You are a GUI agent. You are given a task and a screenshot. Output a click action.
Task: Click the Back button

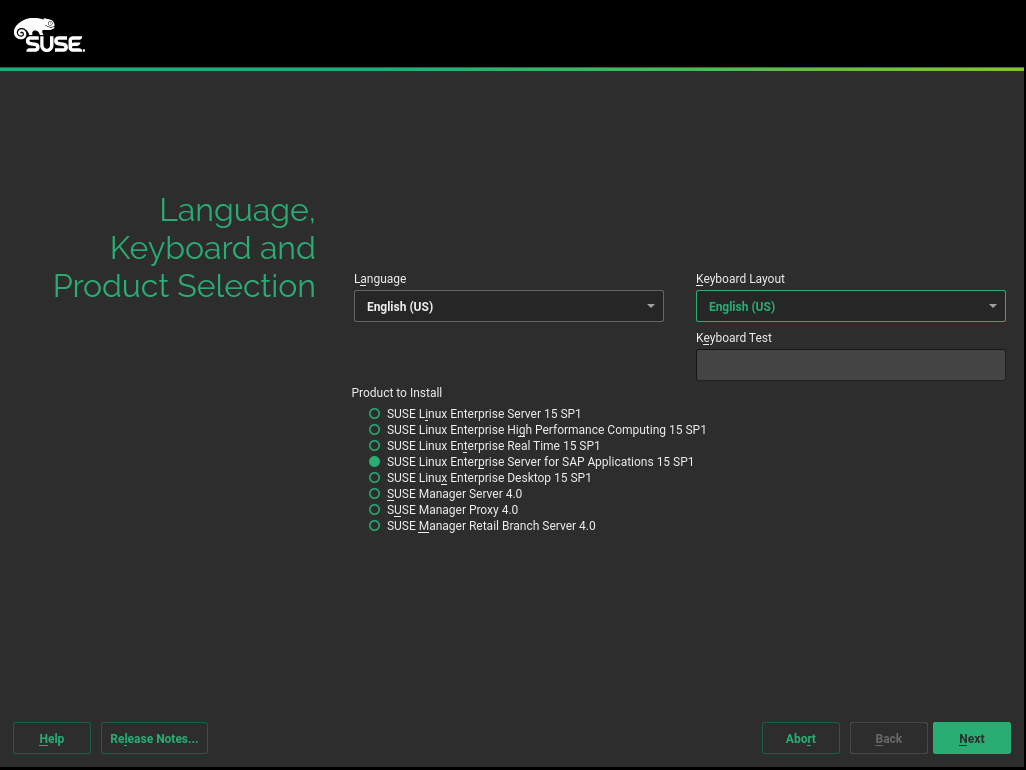[x=888, y=739]
